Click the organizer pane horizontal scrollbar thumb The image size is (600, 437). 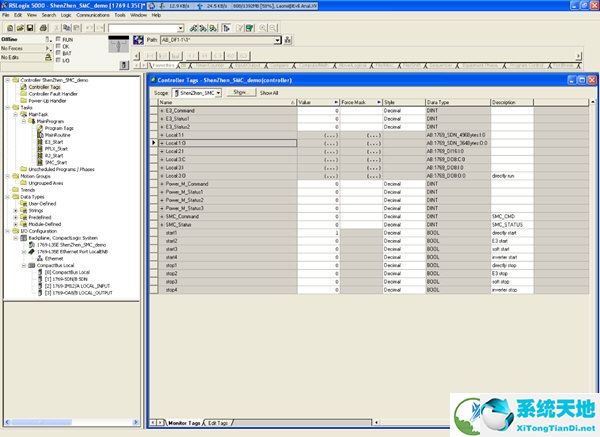click(41, 422)
